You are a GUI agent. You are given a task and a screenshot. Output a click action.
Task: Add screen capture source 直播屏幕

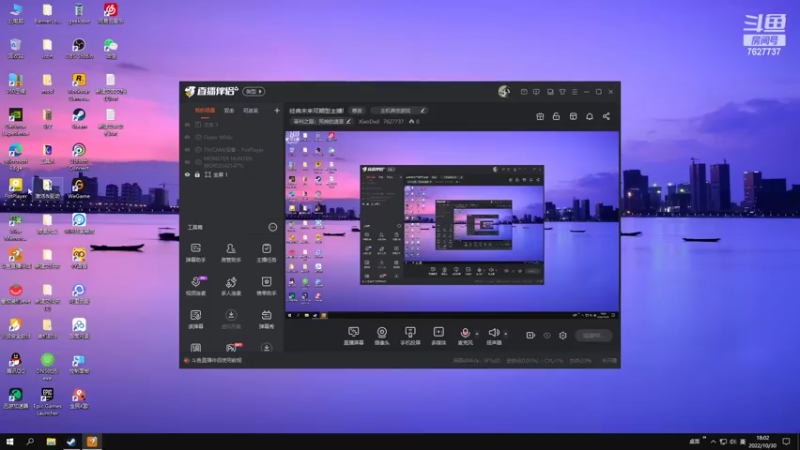(x=354, y=336)
